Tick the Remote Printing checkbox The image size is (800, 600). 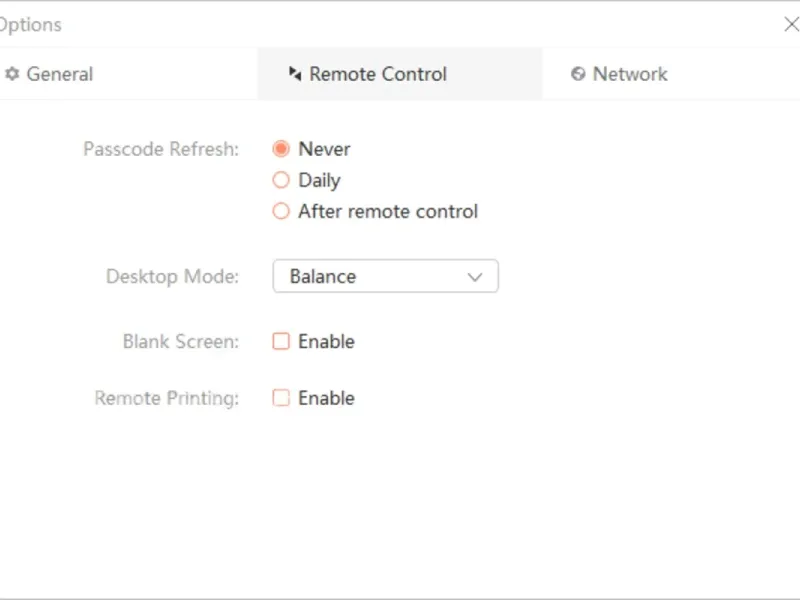[x=281, y=398]
